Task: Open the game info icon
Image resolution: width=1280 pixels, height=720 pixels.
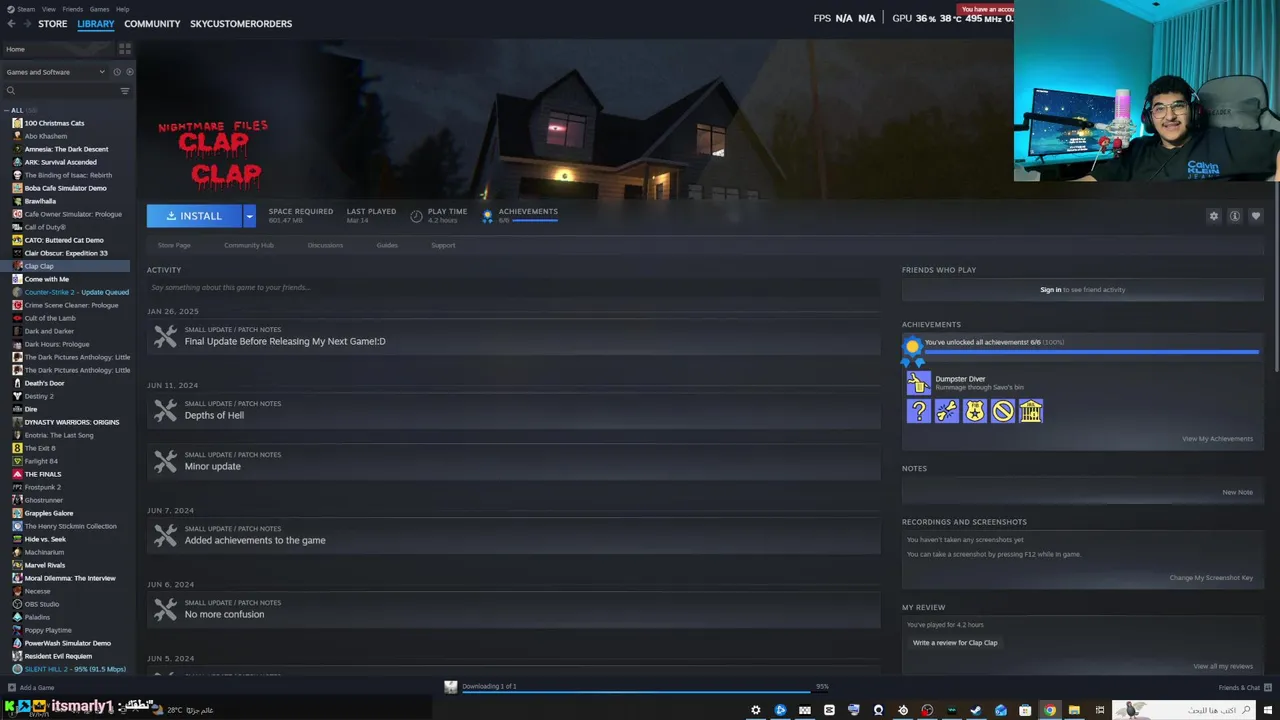Action: point(1235,216)
